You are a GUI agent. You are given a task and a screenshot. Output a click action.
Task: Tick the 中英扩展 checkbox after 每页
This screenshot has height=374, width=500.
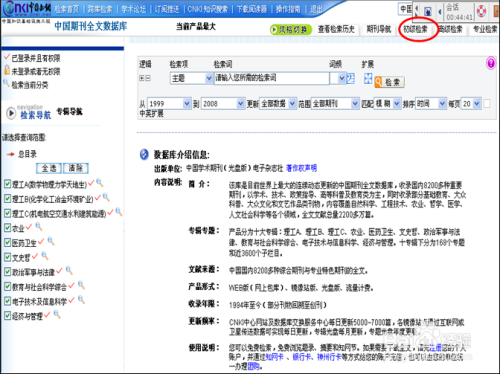tap(487, 104)
